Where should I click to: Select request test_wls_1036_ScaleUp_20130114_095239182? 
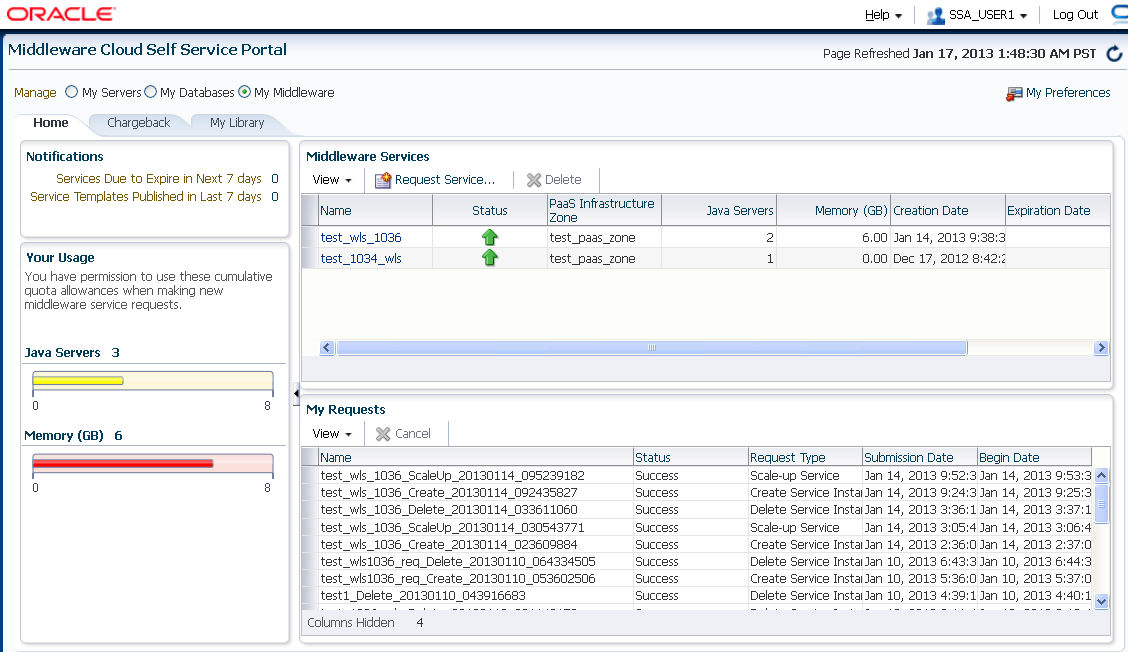click(452, 476)
